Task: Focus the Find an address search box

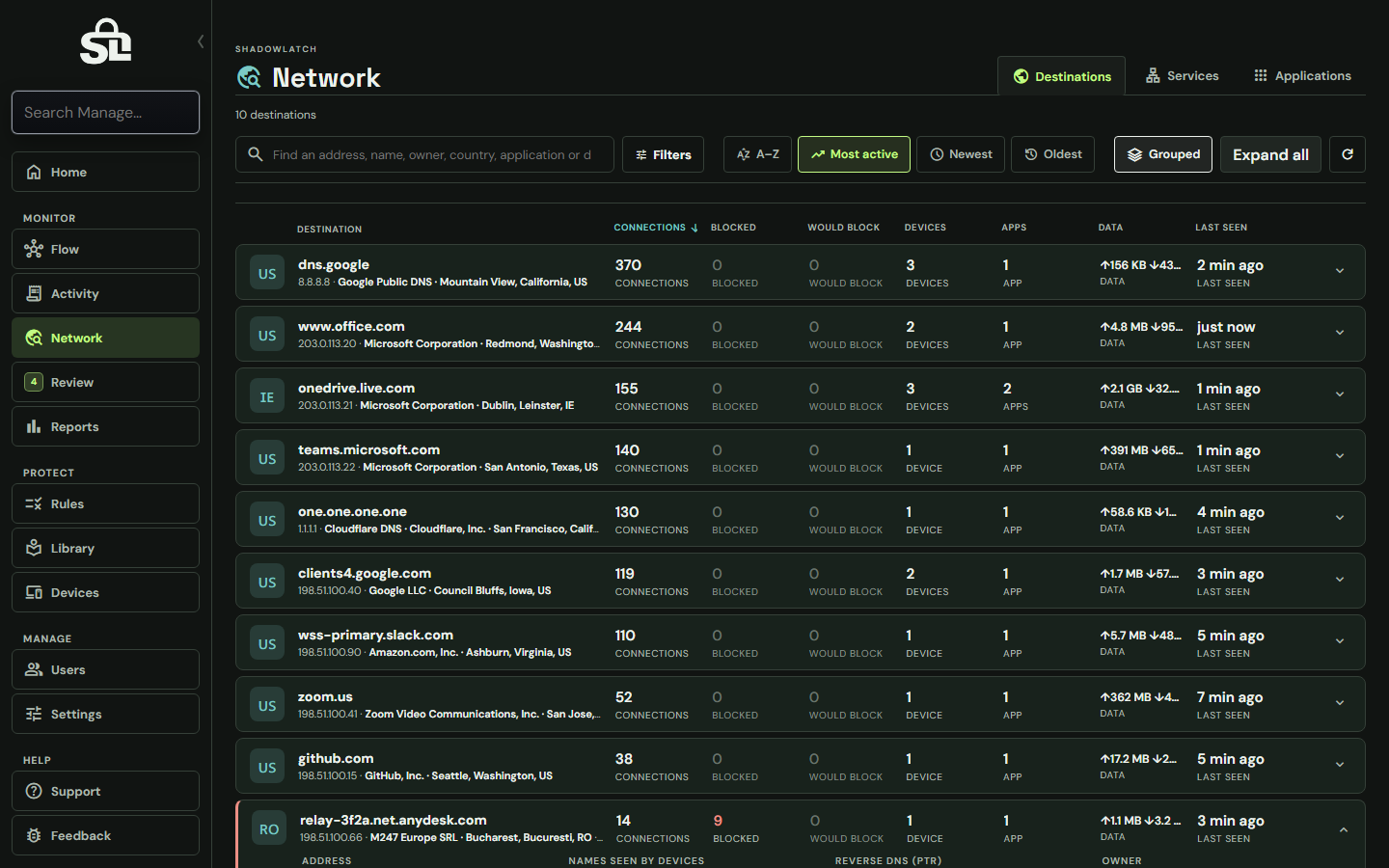Action: (424, 154)
